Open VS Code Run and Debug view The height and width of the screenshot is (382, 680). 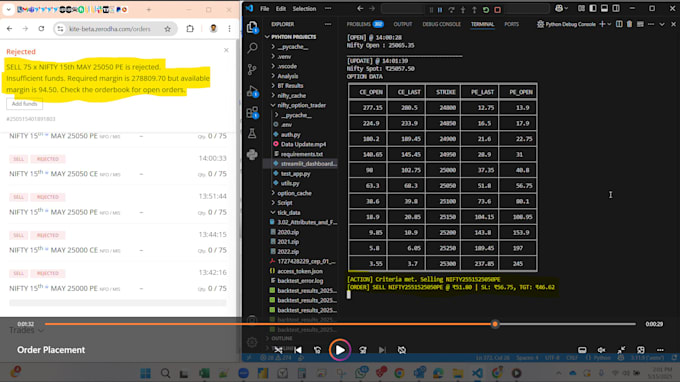coord(252,91)
